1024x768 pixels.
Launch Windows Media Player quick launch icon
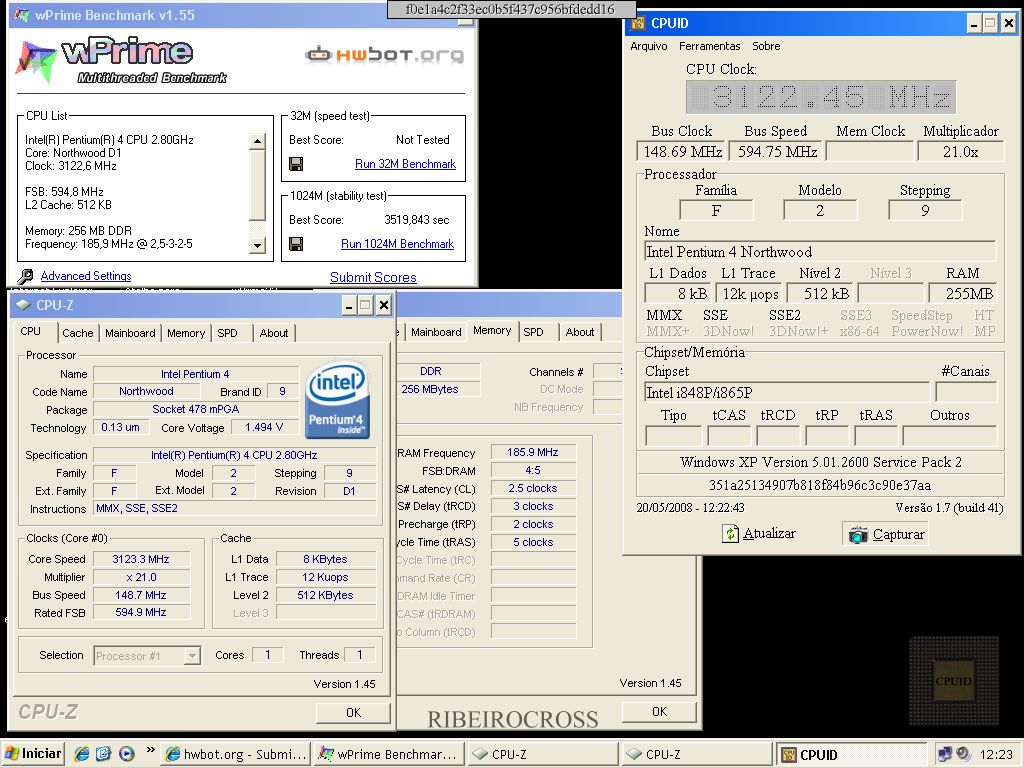(127, 754)
